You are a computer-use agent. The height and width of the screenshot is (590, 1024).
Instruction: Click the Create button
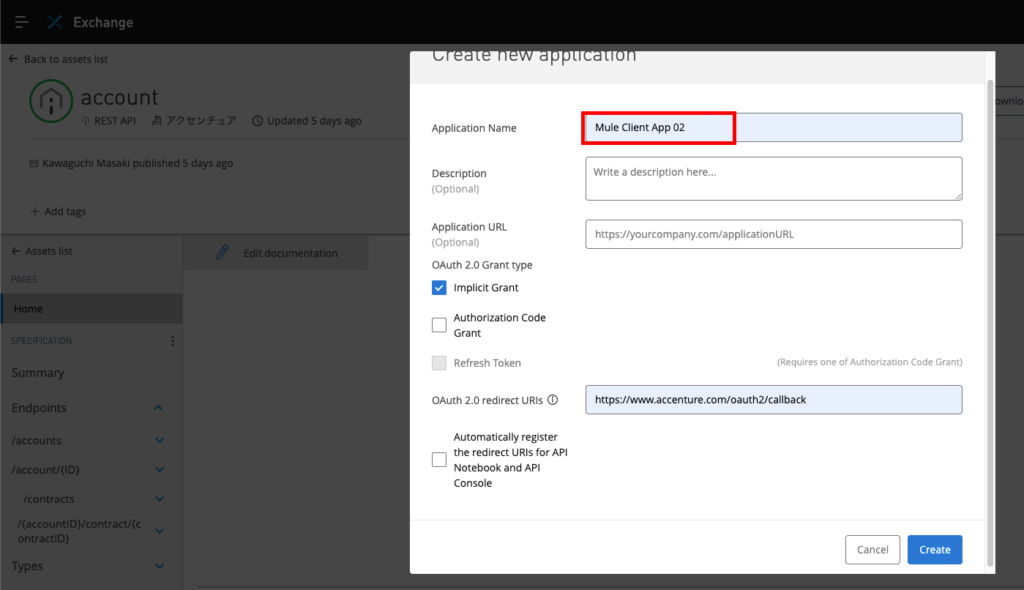pyautogui.click(x=934, y=549)
